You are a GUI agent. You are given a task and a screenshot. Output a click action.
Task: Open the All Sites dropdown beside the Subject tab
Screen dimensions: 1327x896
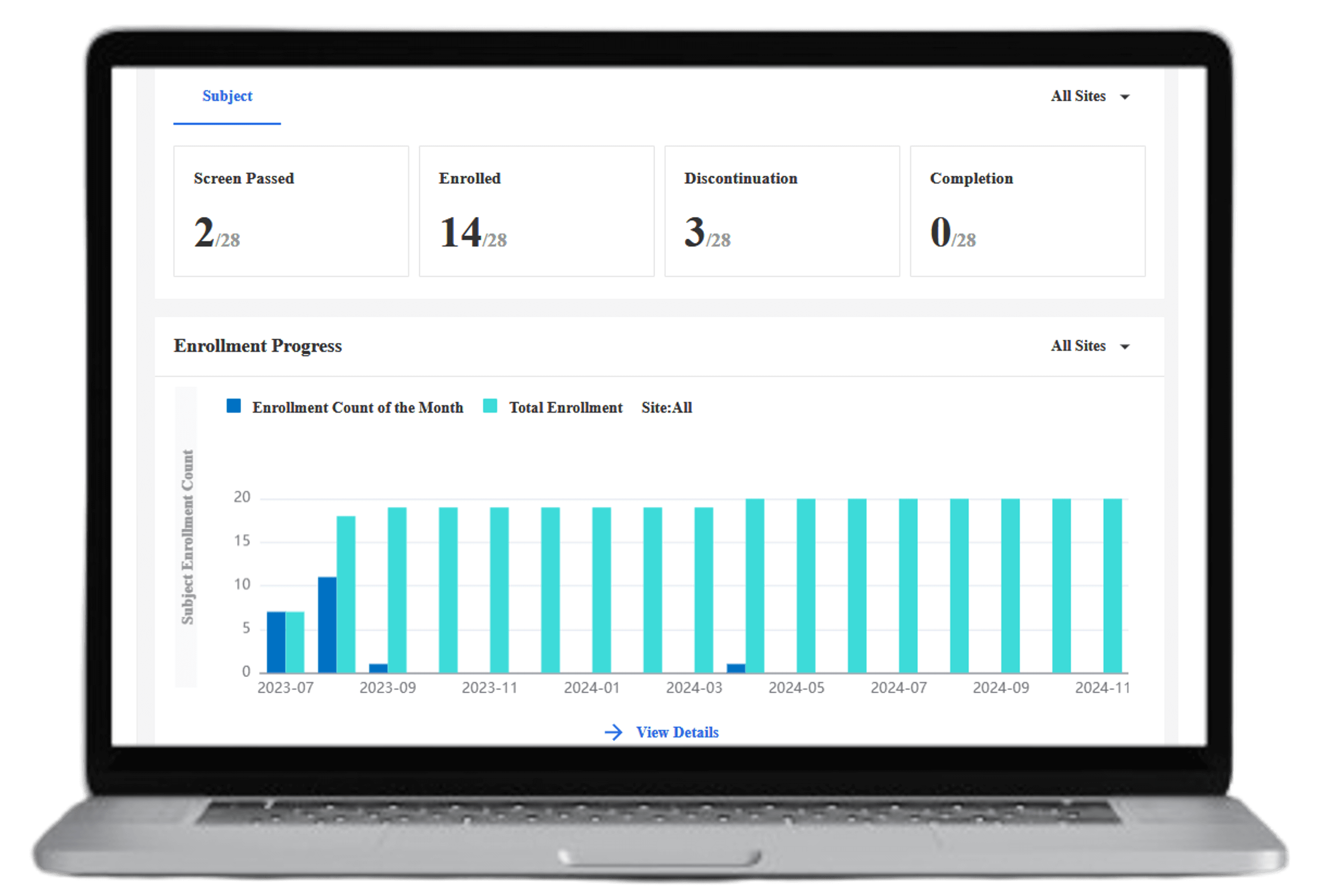pyautogui.click(x=1078, y=96)
